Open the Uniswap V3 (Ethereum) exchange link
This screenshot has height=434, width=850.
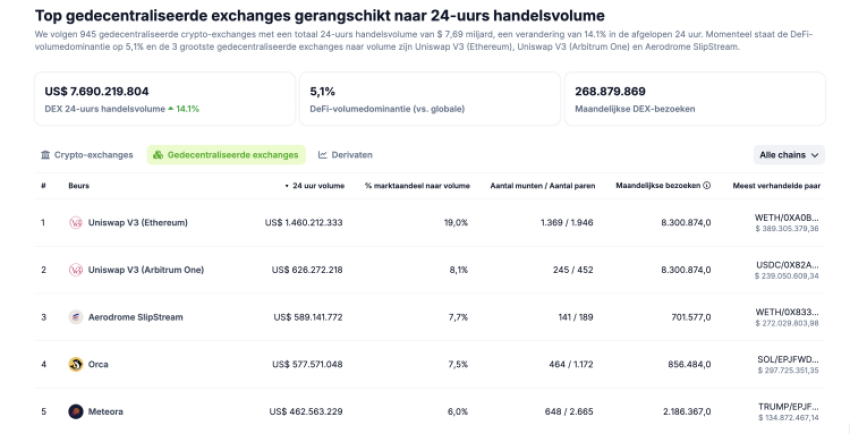(138, 222)
